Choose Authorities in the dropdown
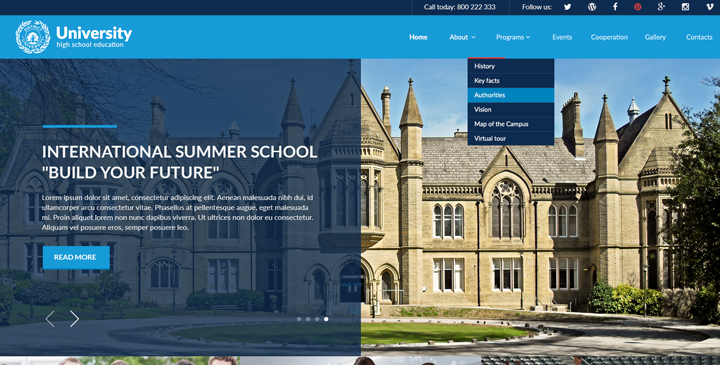Screen dimensions: 720x365 pos(511,95)
